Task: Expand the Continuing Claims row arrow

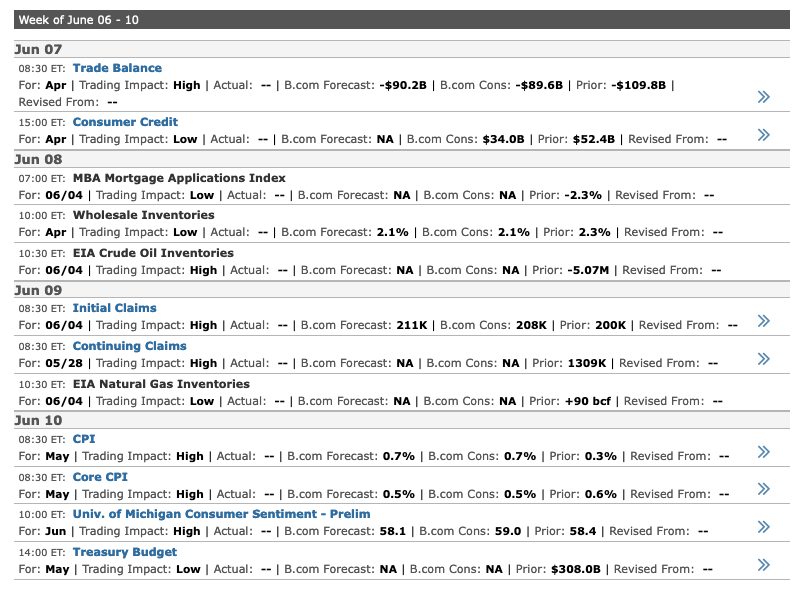Action: click(x=764, y=358)
